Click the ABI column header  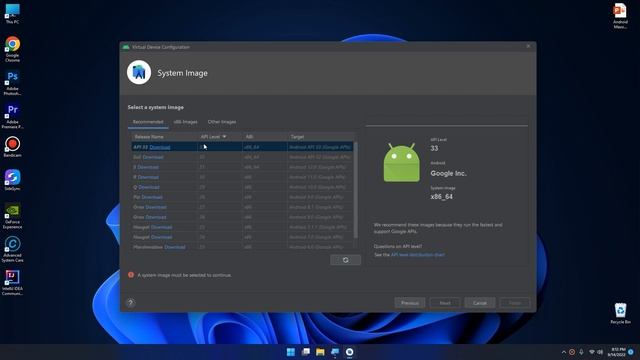pyautogui.click(x=265, y=137)
